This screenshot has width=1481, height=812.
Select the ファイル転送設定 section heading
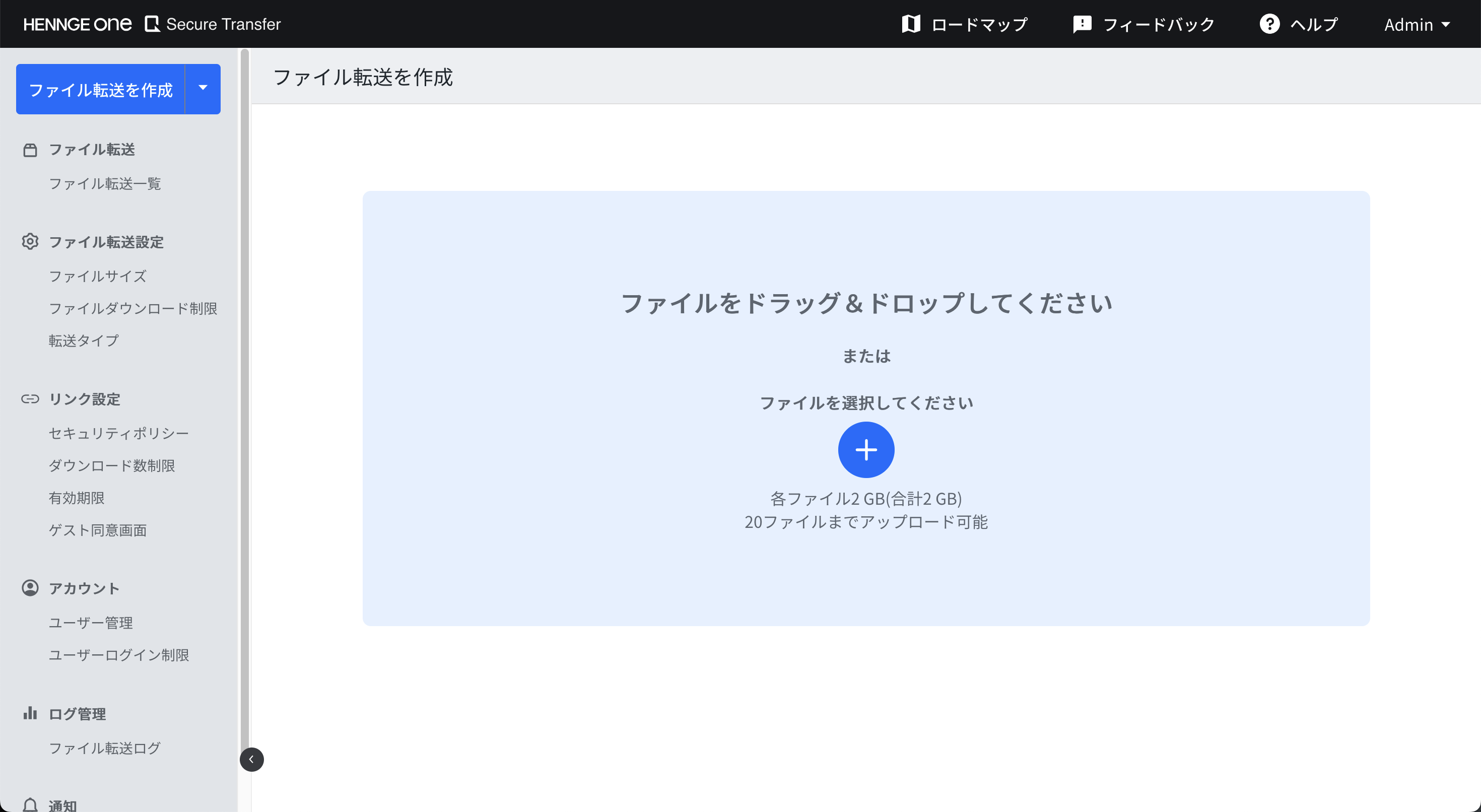tap(106, 241)
